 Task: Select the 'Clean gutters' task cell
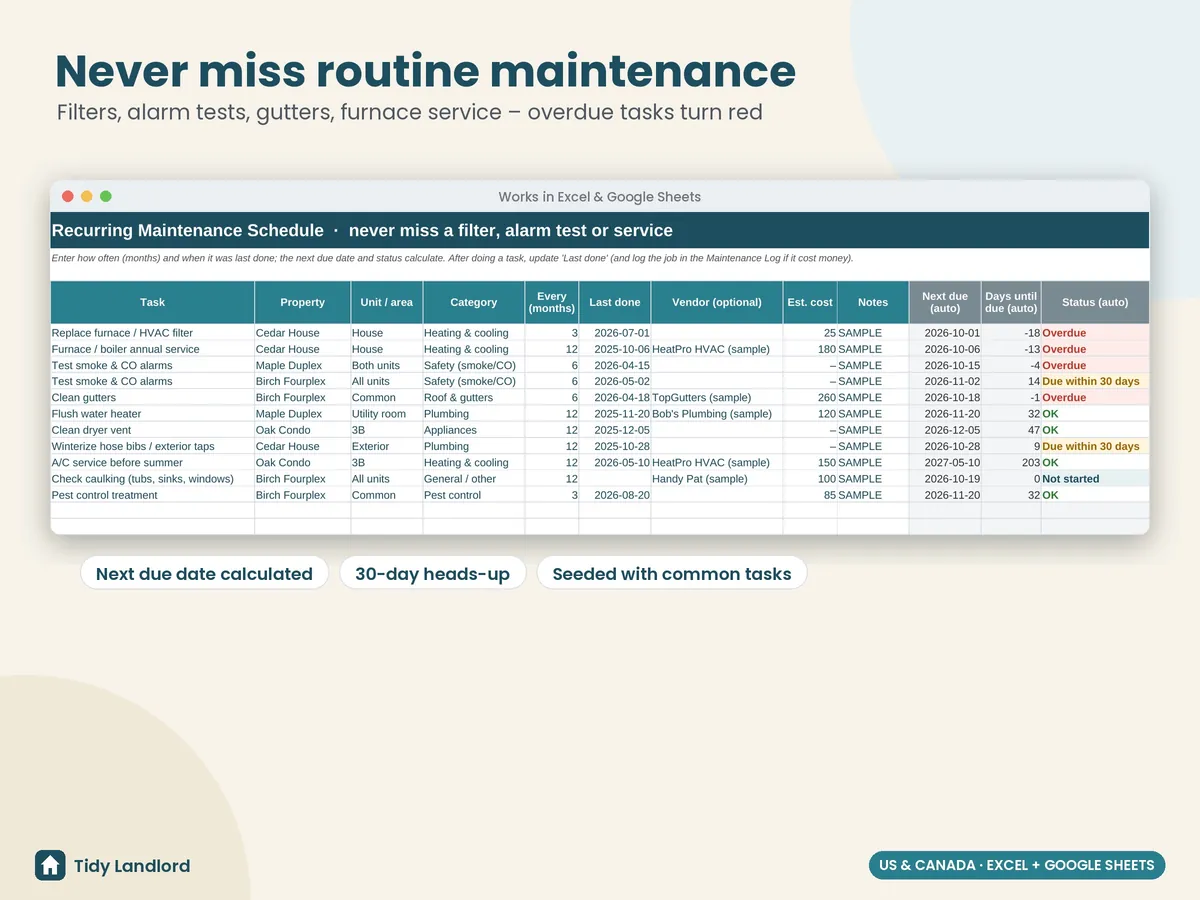pyautogui.click(x=153, y=398)
